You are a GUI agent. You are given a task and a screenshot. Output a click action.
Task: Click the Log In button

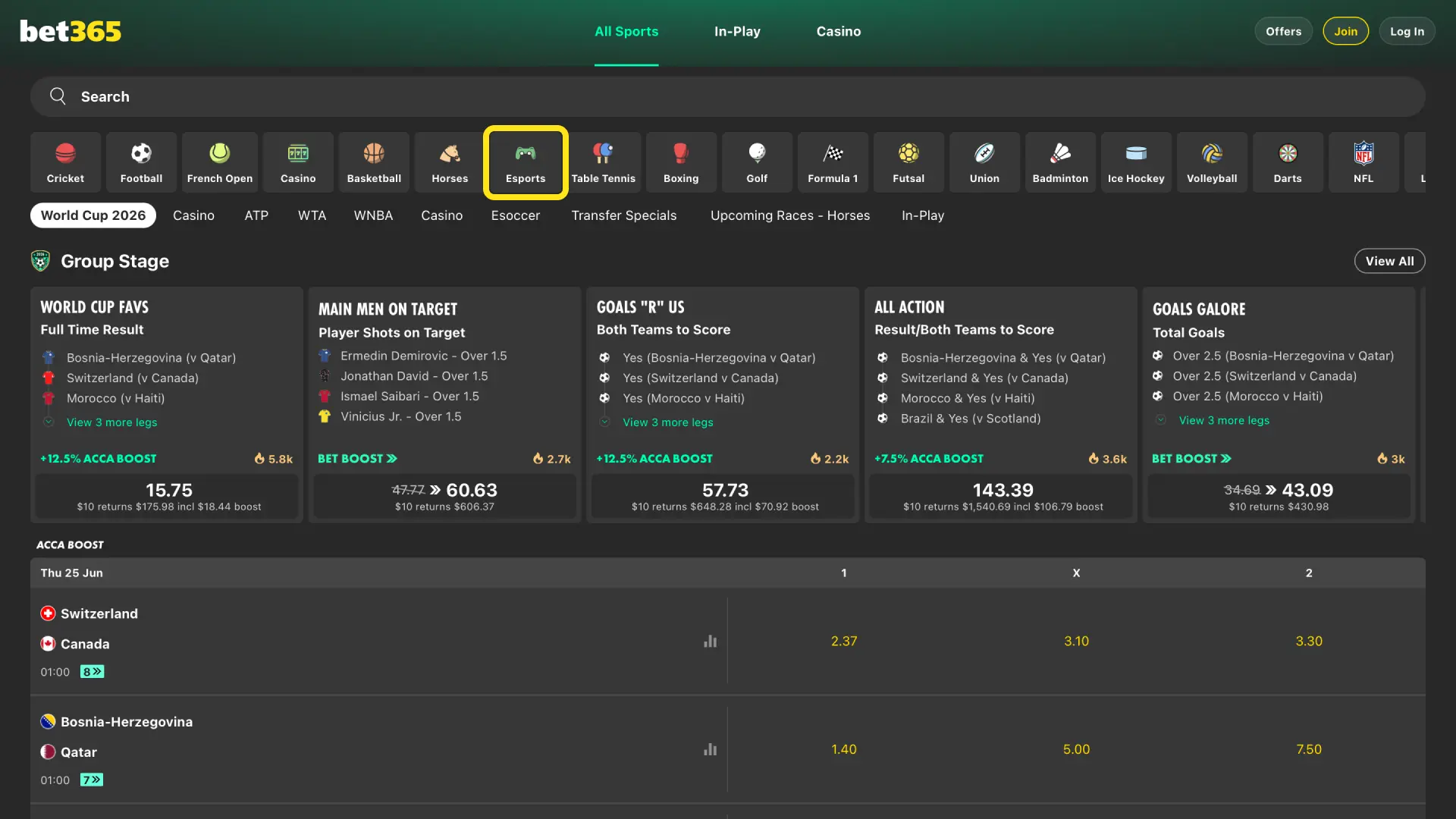tap(1407, 31)
